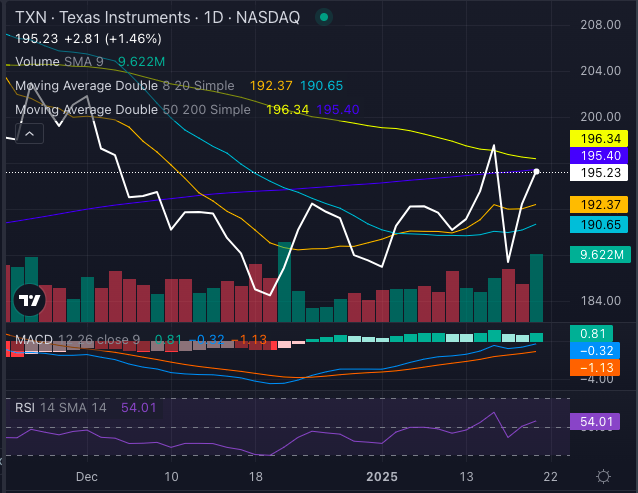Collapse the indicator legend with the chevron button

(x=29, y=133)
